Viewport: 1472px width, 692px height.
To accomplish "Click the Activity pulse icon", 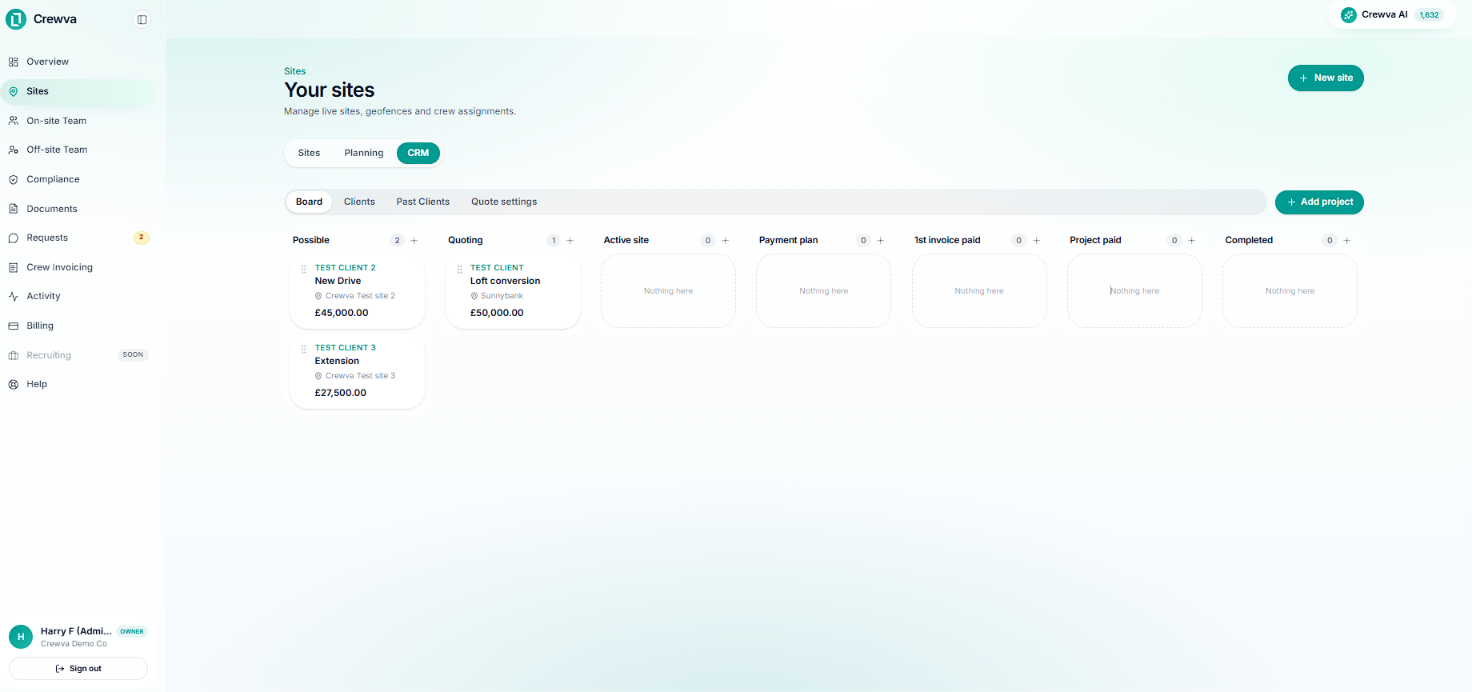I will [14, 296].
